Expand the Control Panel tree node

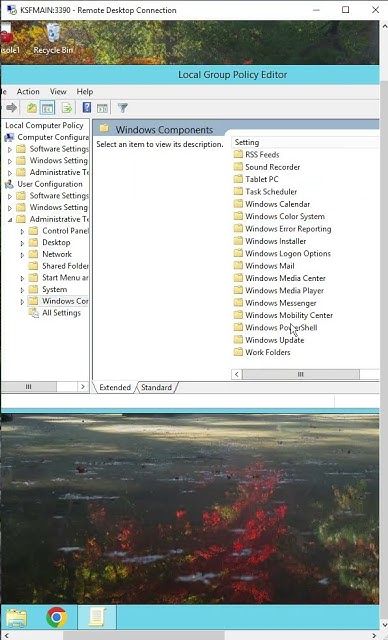click(22, 231)
